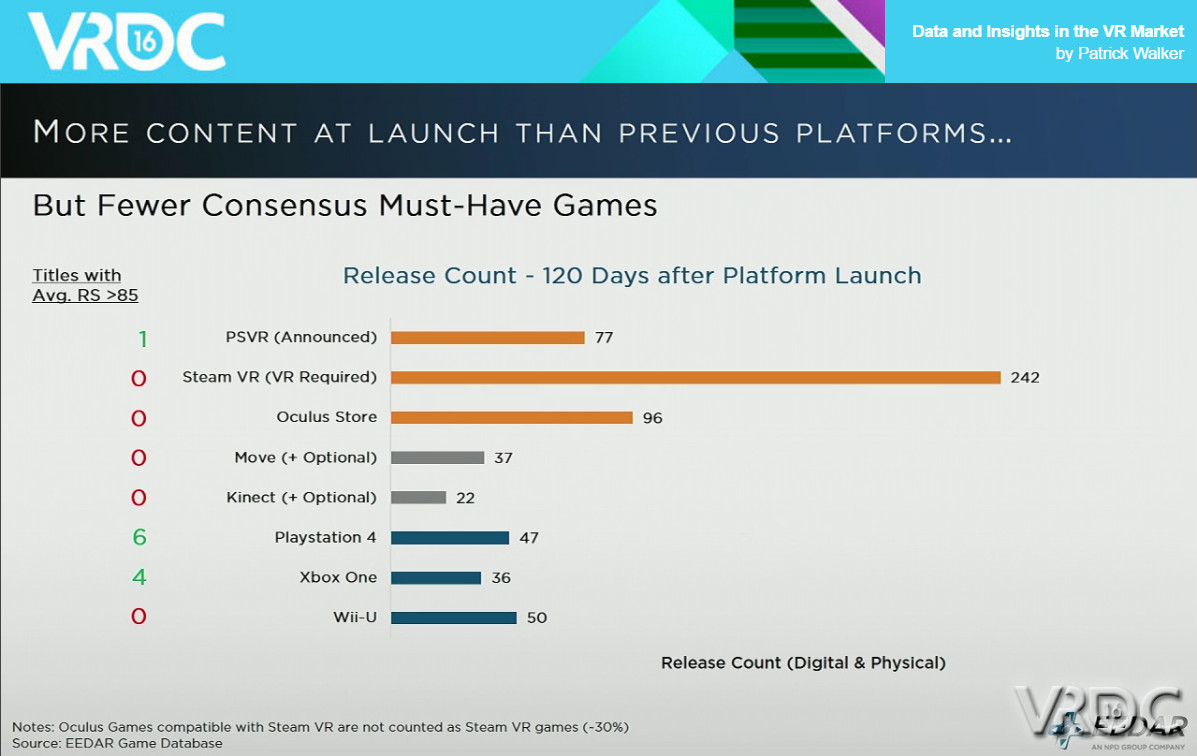Click the 'Kinect (+ Optional)' row label
Image resolution: width=1197 pixels, height=756 pixels.
point(302,496)
